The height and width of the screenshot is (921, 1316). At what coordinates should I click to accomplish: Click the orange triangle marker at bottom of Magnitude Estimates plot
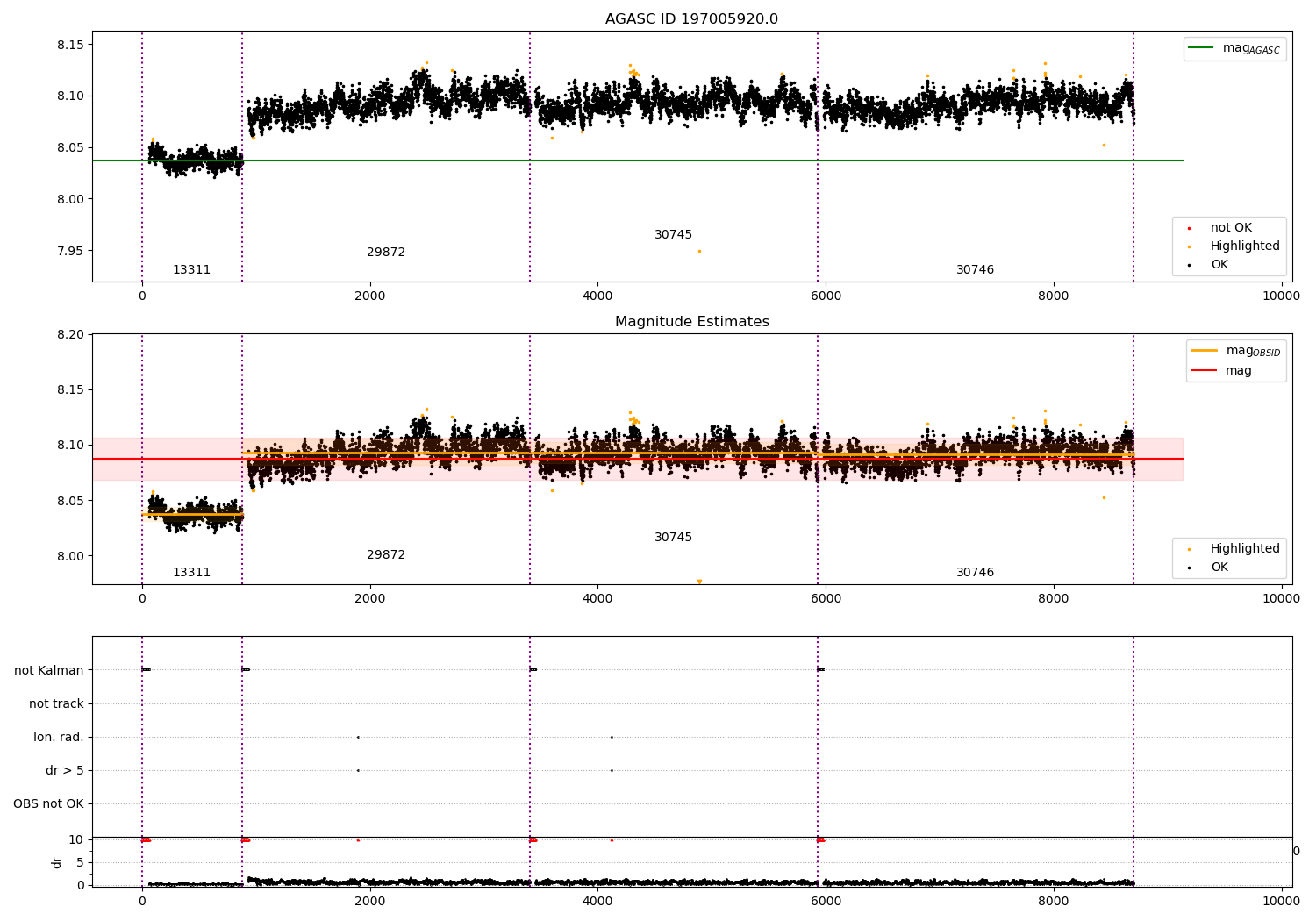(x=699, y=582)
